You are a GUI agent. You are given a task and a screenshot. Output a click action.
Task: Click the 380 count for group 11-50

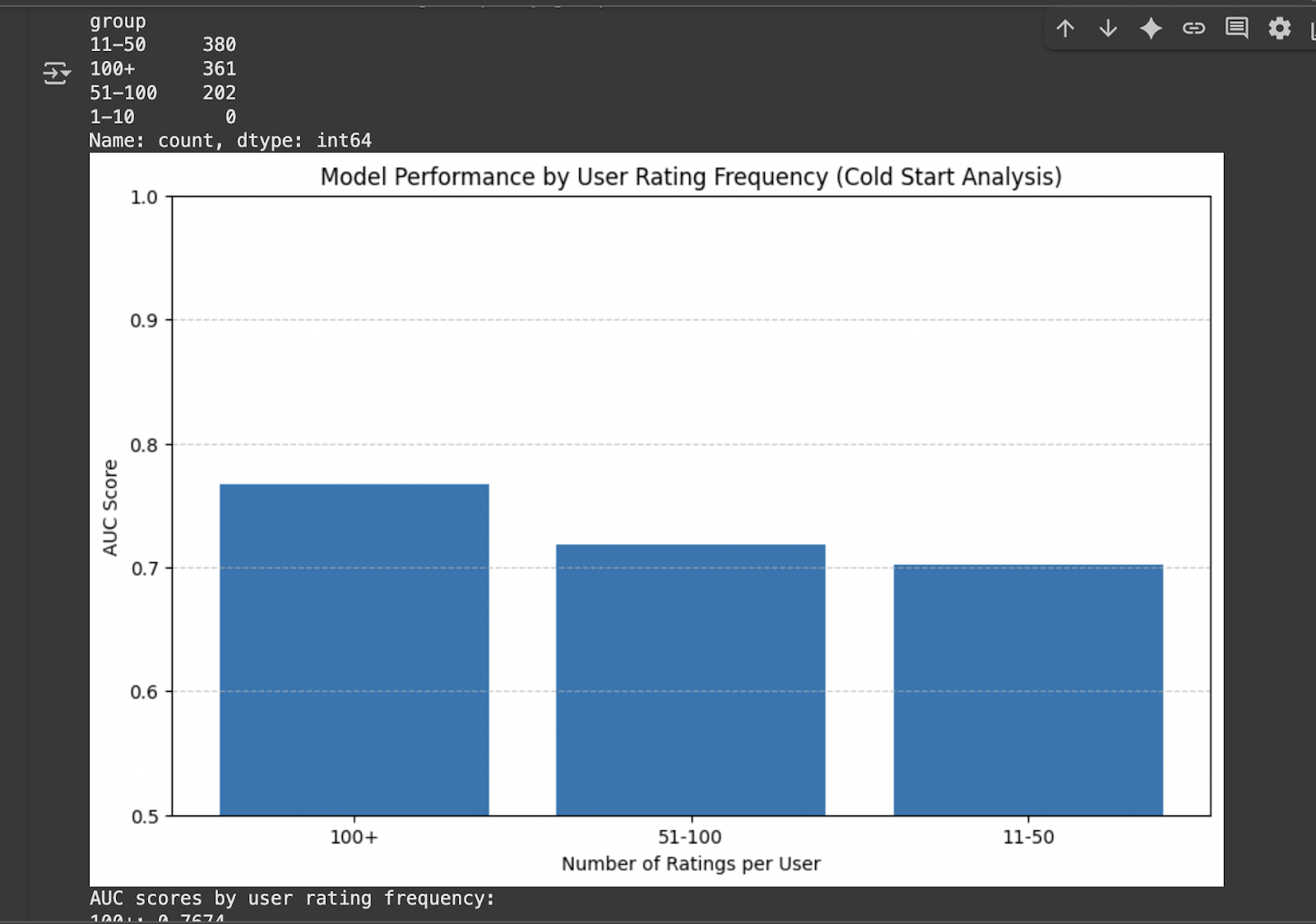pos(219,44)
